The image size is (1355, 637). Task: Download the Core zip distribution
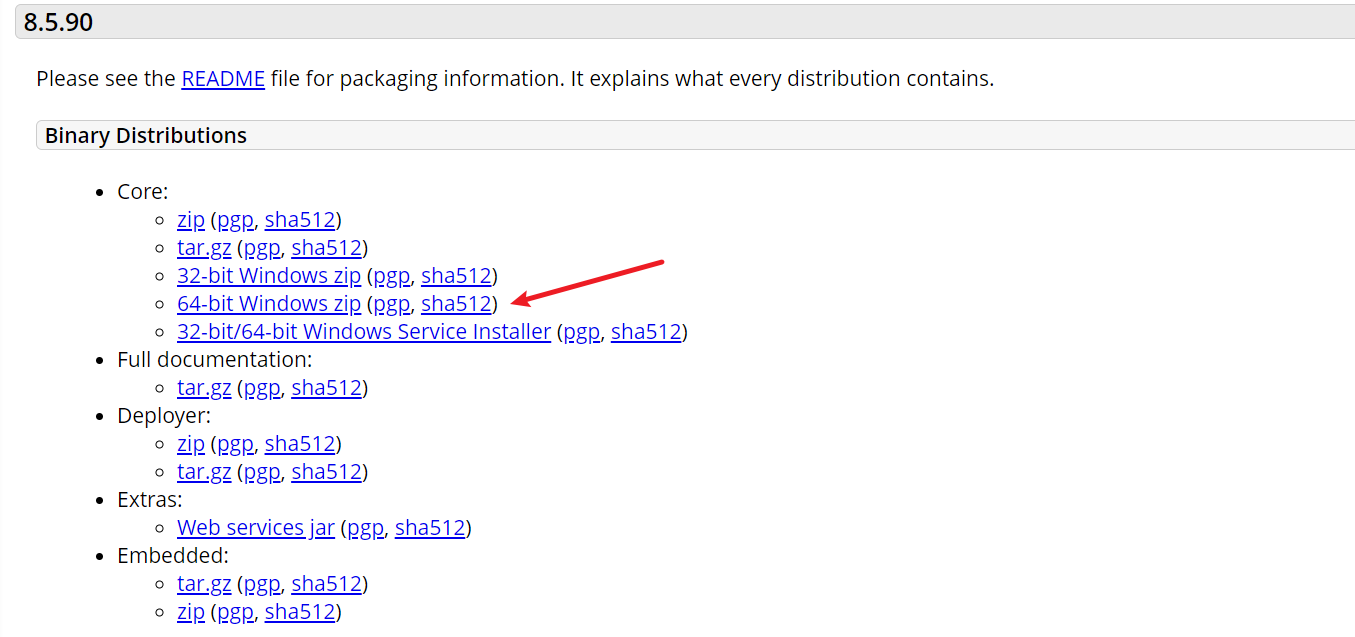(191, 220)
